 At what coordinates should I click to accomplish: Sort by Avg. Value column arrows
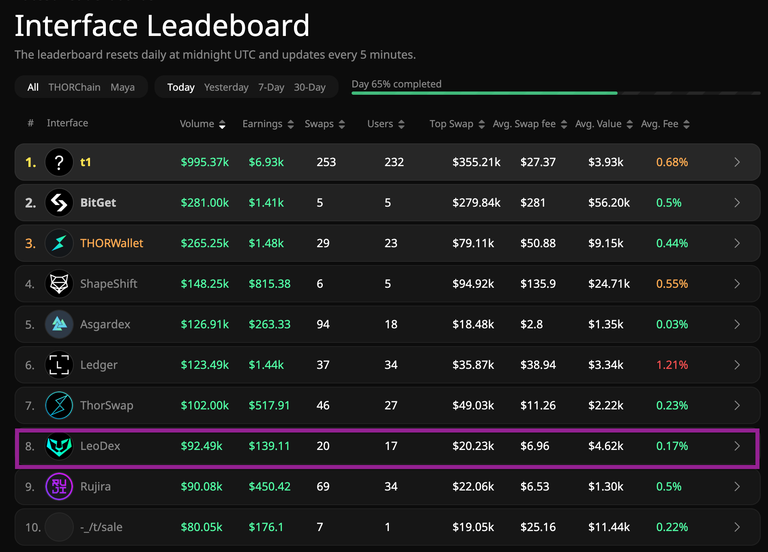point(629,124)
